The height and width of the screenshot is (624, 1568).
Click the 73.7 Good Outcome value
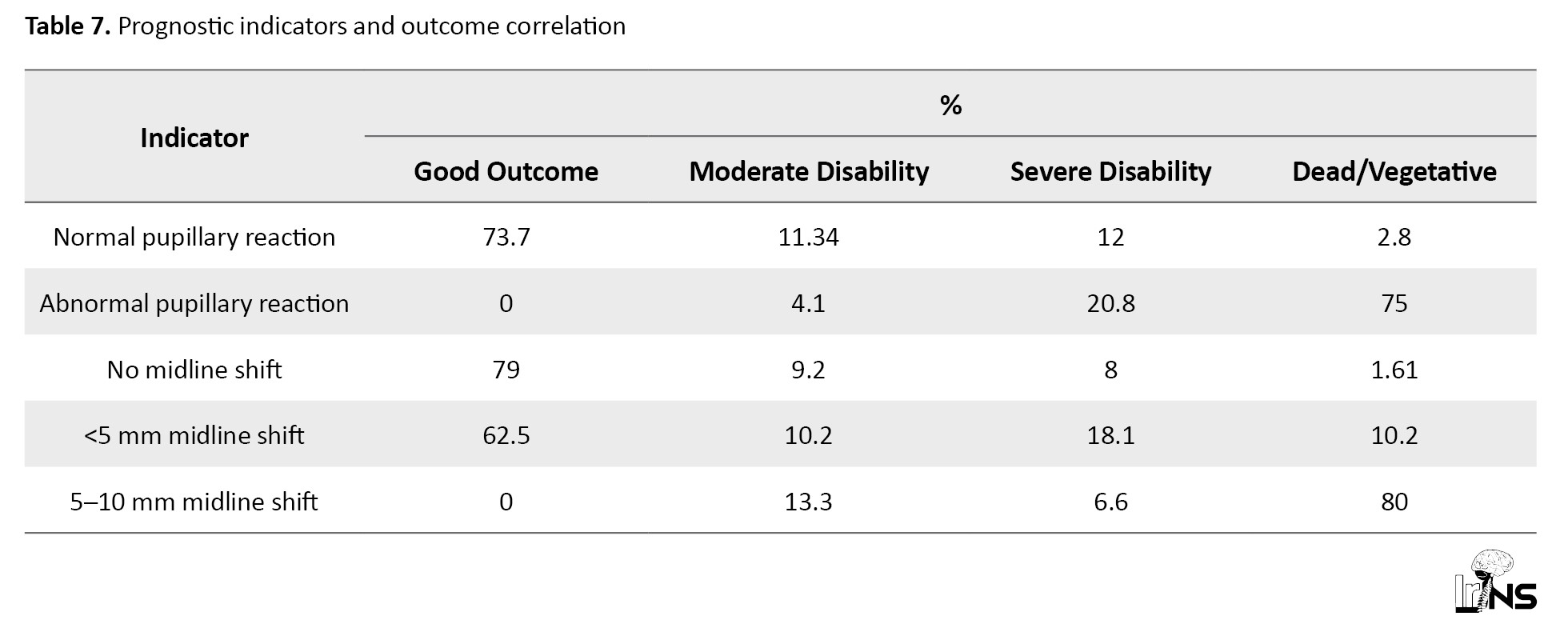(x=506, y=237)
